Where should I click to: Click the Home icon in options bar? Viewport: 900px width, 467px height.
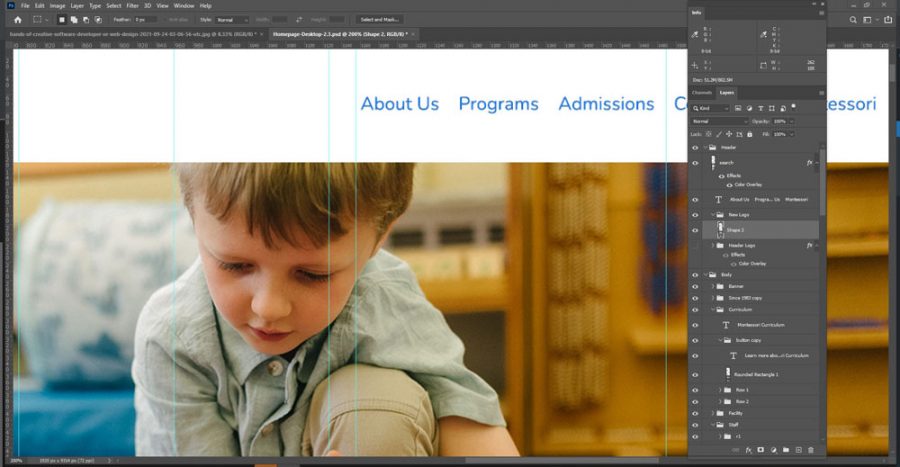(18, 20)
